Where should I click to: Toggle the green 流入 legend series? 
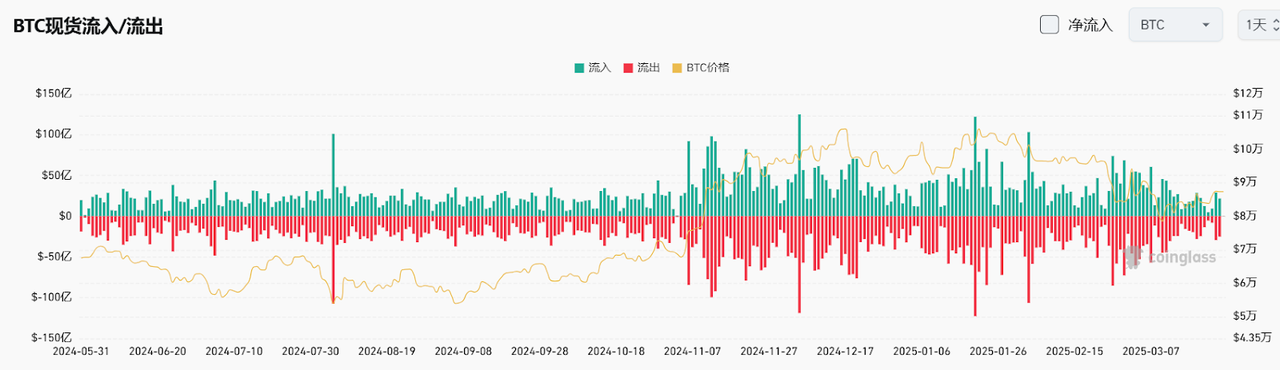click(x=592, y=68)
